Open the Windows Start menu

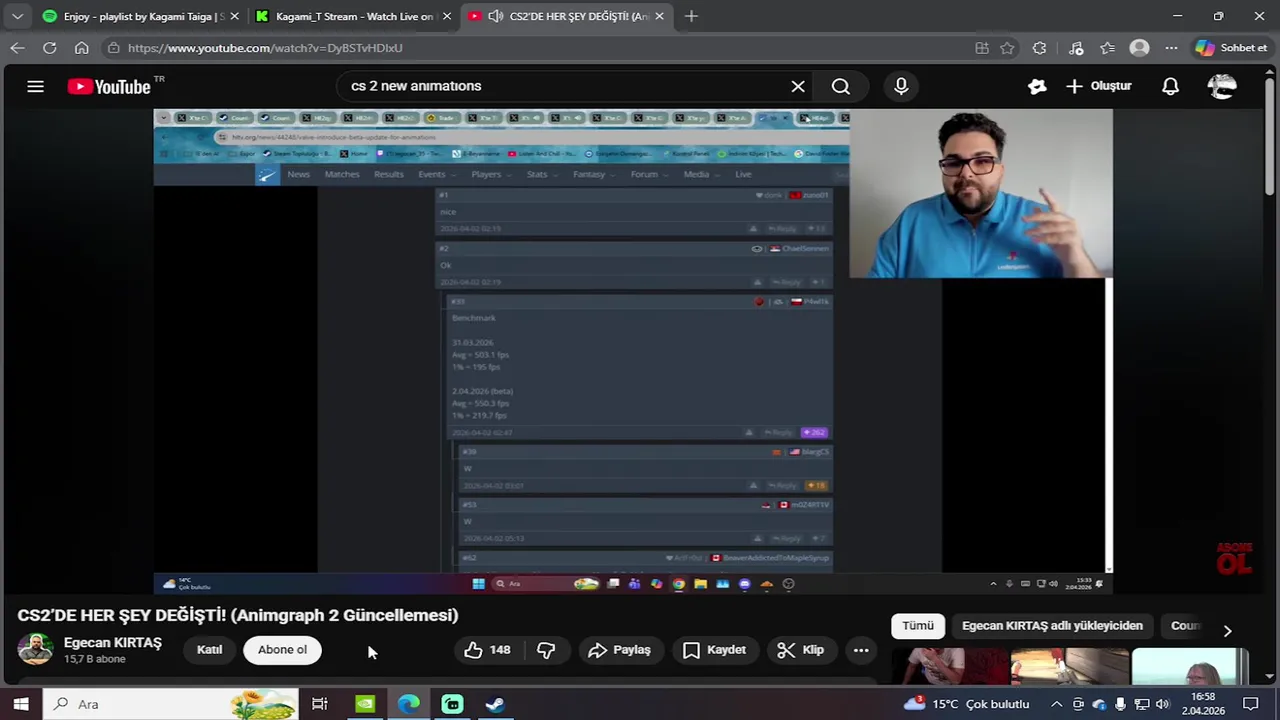pyautogui.click(x=20, y=704)
